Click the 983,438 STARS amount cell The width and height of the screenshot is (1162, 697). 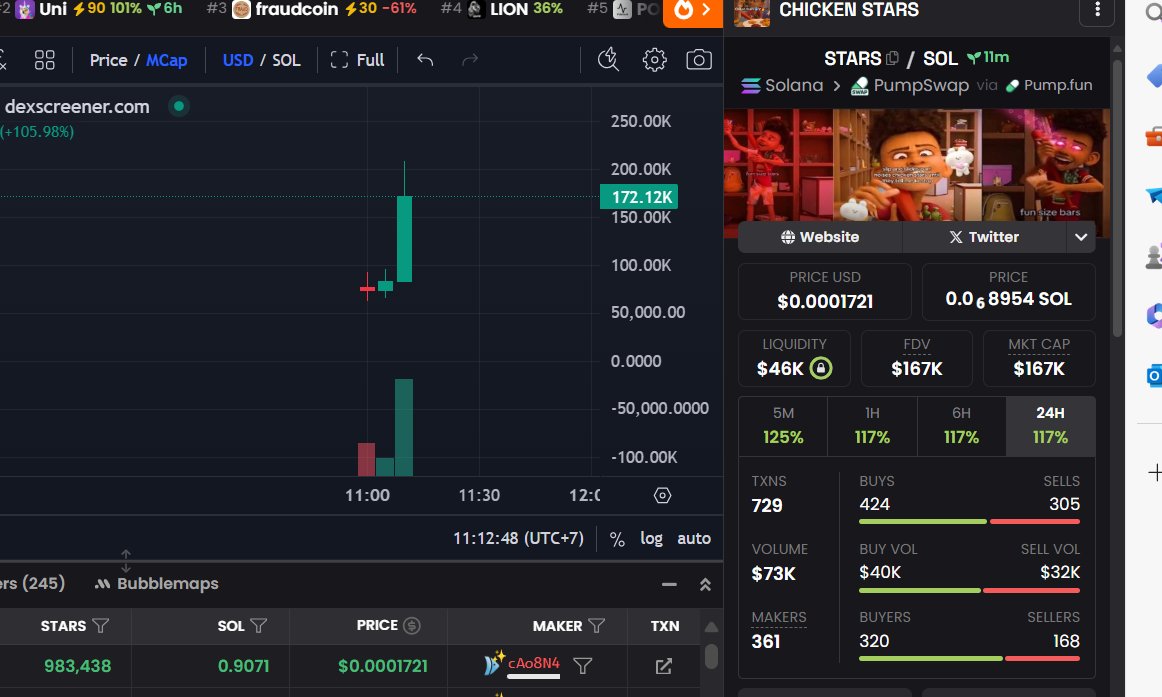pos(77,666)
